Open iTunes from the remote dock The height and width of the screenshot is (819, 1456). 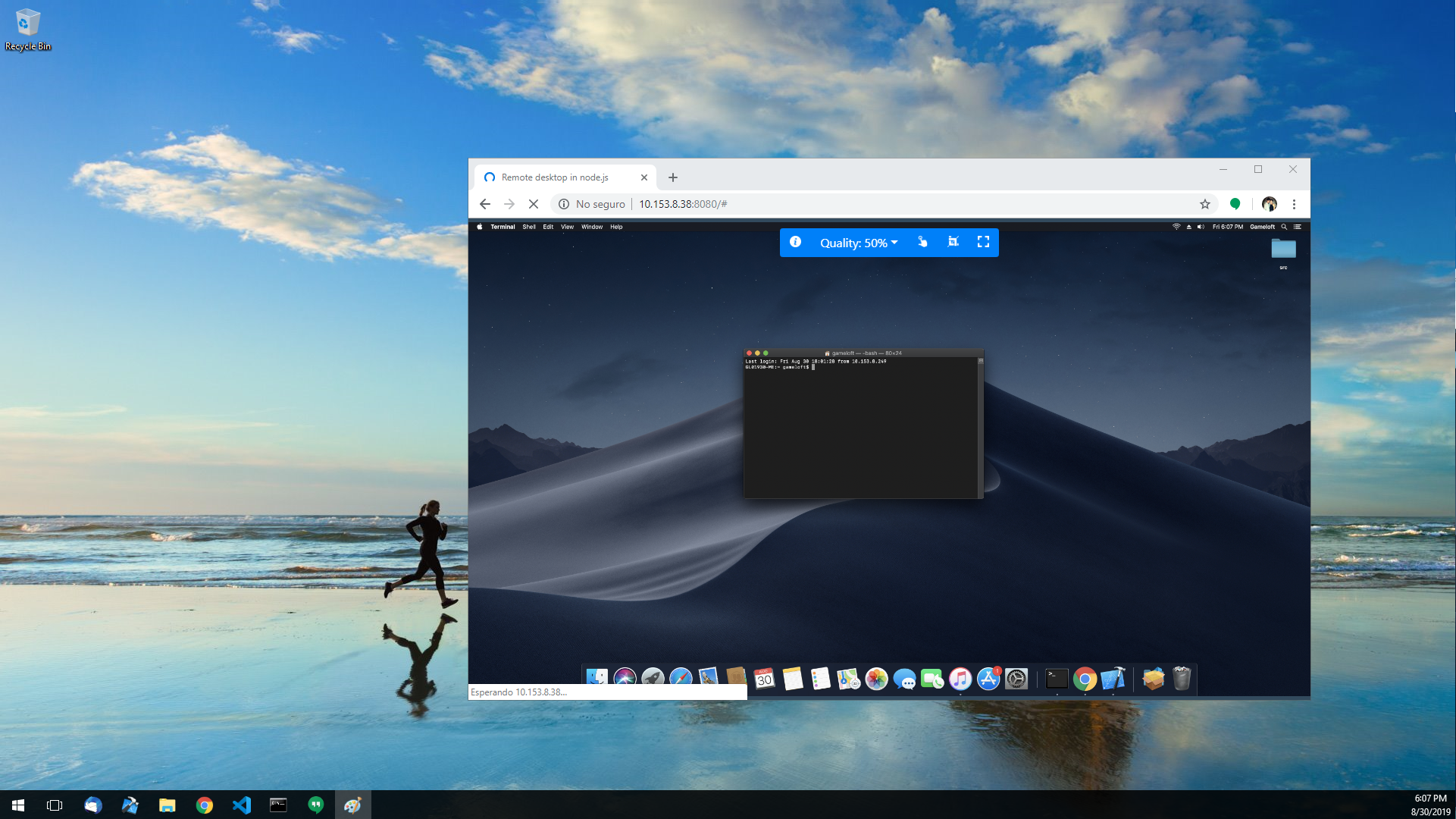pos(960,679)
